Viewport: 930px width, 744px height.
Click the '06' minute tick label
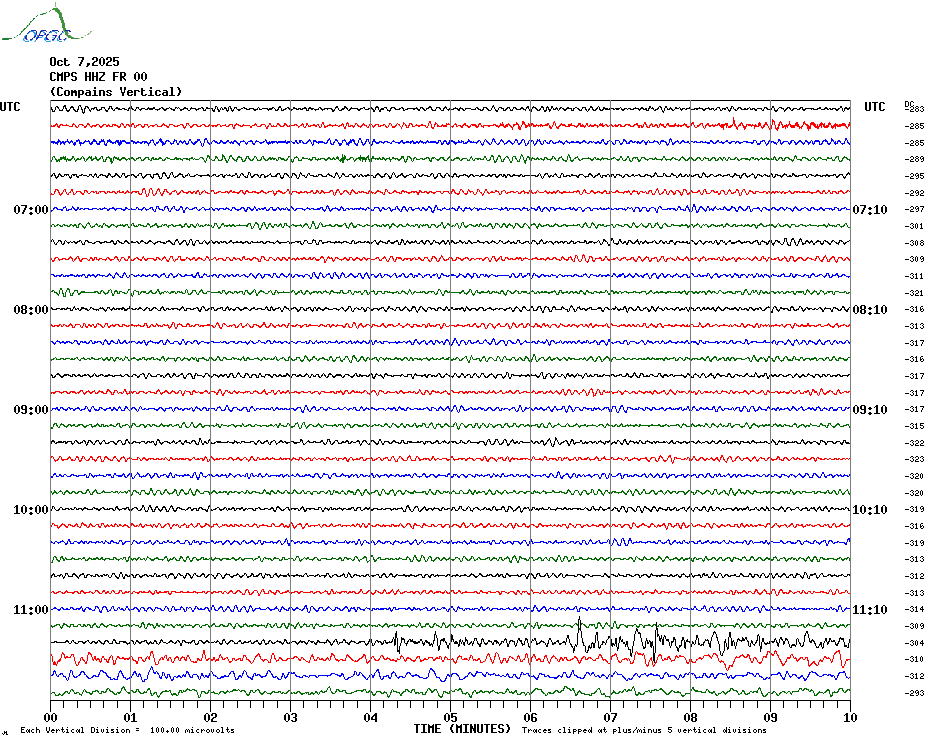coord(531,717)
